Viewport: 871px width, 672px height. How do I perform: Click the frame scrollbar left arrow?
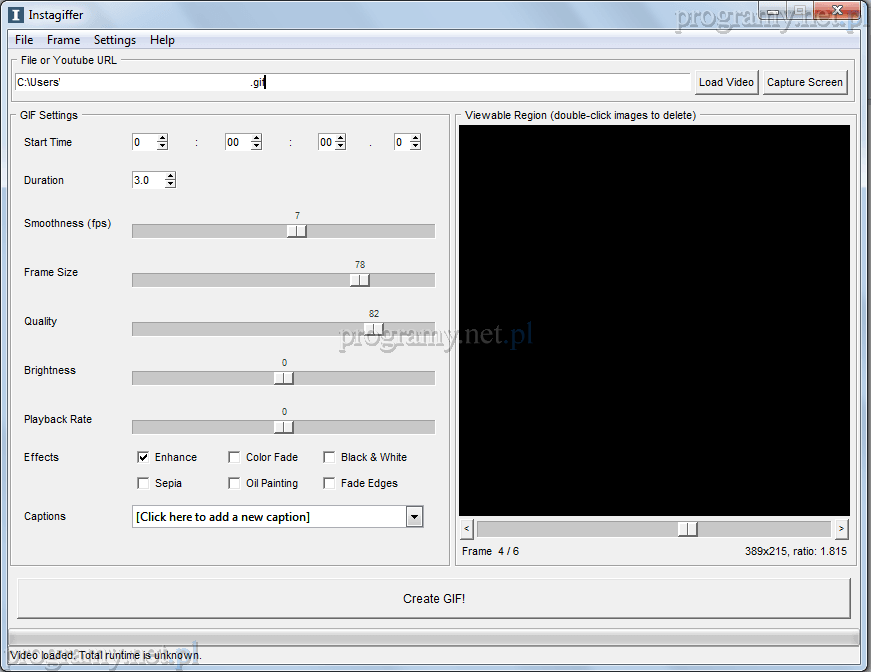467,529
